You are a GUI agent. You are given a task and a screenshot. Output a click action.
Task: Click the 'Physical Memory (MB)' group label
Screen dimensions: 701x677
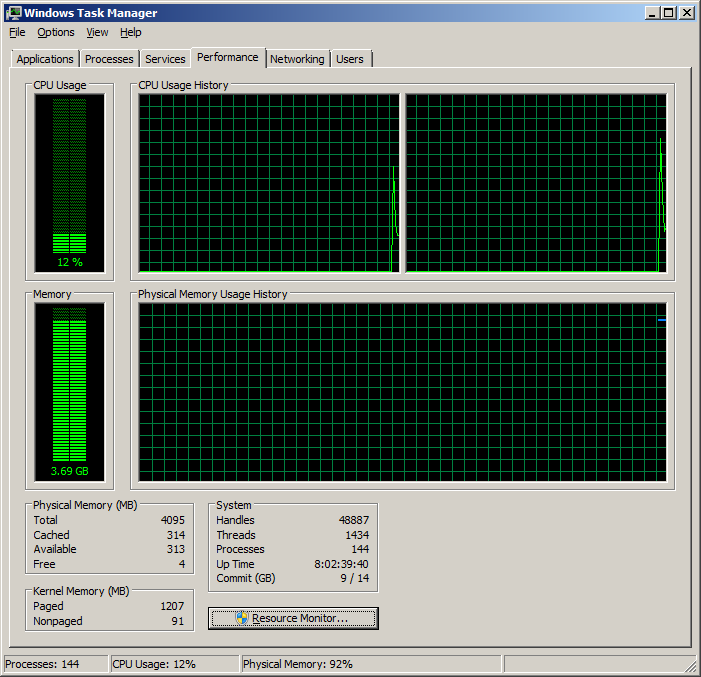[85, 505]
